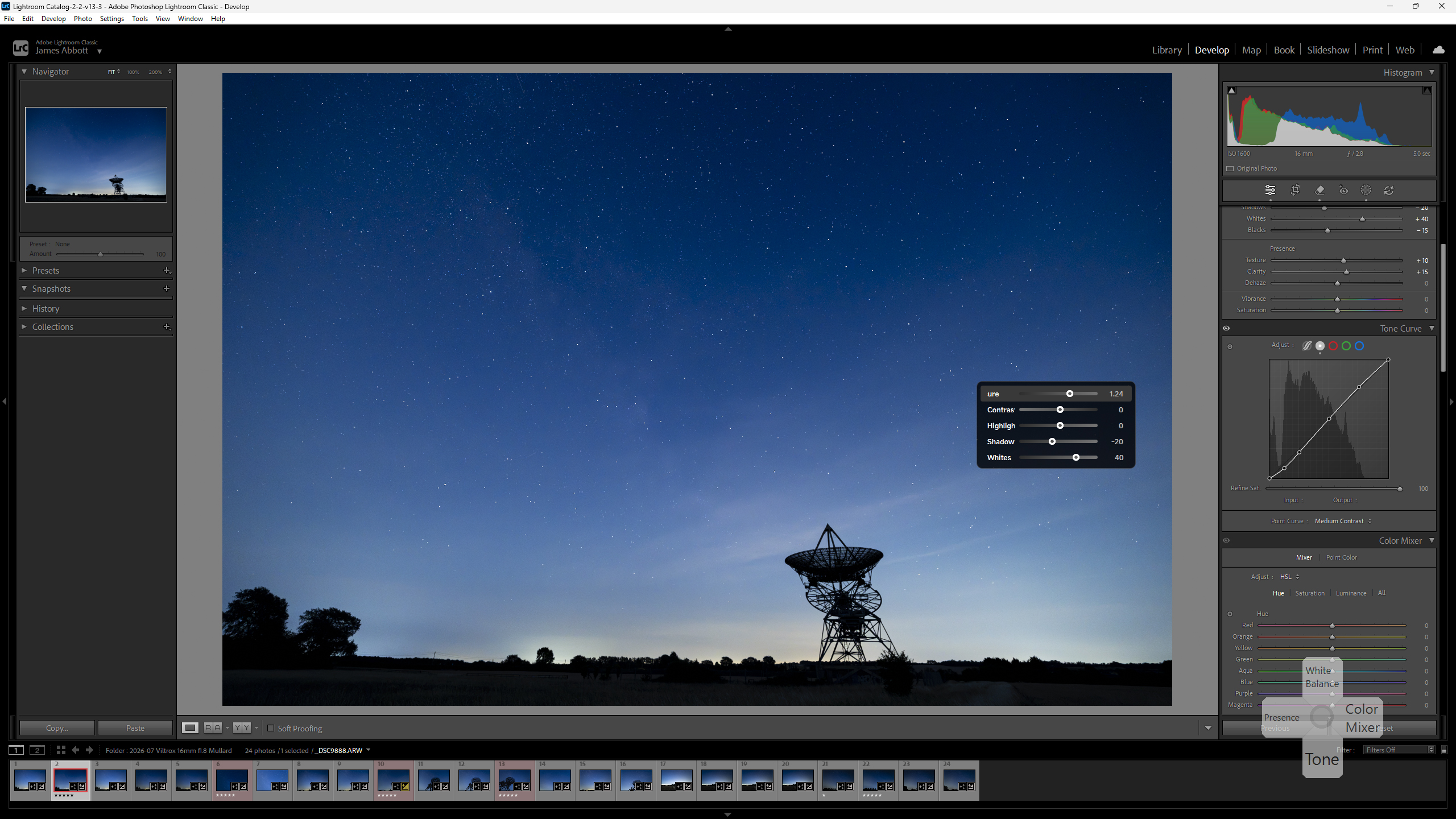Select filmstrip thumbnail number 7
The height and width of the screenshot is (819, 1456).
tap(272, 780)
